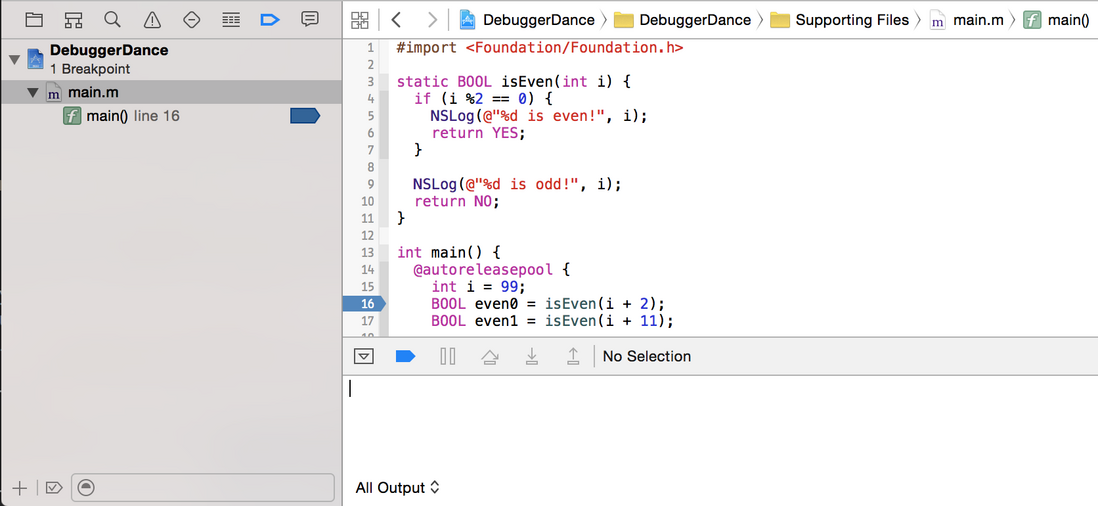Hide the debug area with the toggle icon
The height and width of the screenshot is (506, 1098).
pos(363,356)
